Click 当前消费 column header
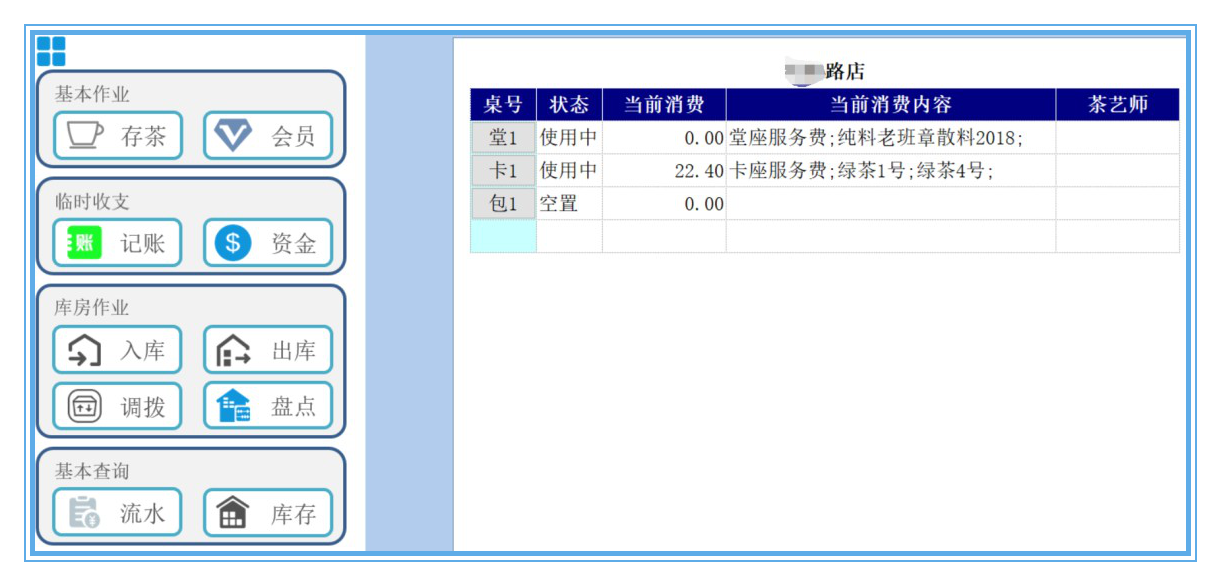Screen dimensions: 1221x586 click(664, 105)
